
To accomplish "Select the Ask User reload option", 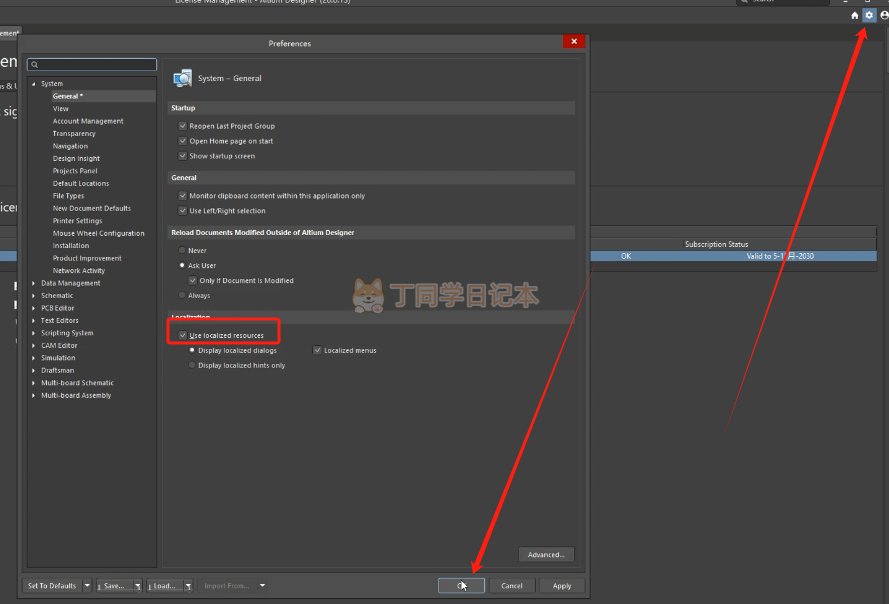I will 182,265.
